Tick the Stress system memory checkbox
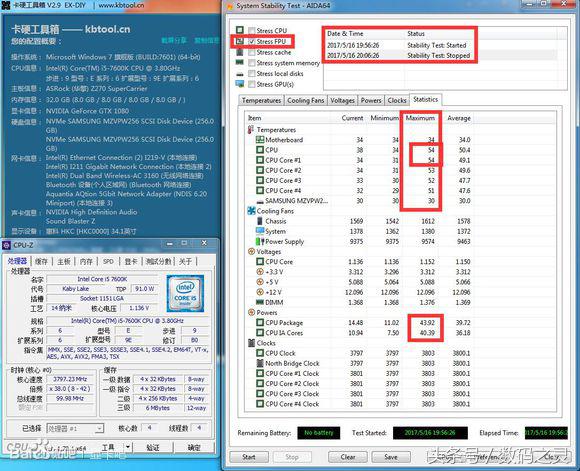 [252, 63]
